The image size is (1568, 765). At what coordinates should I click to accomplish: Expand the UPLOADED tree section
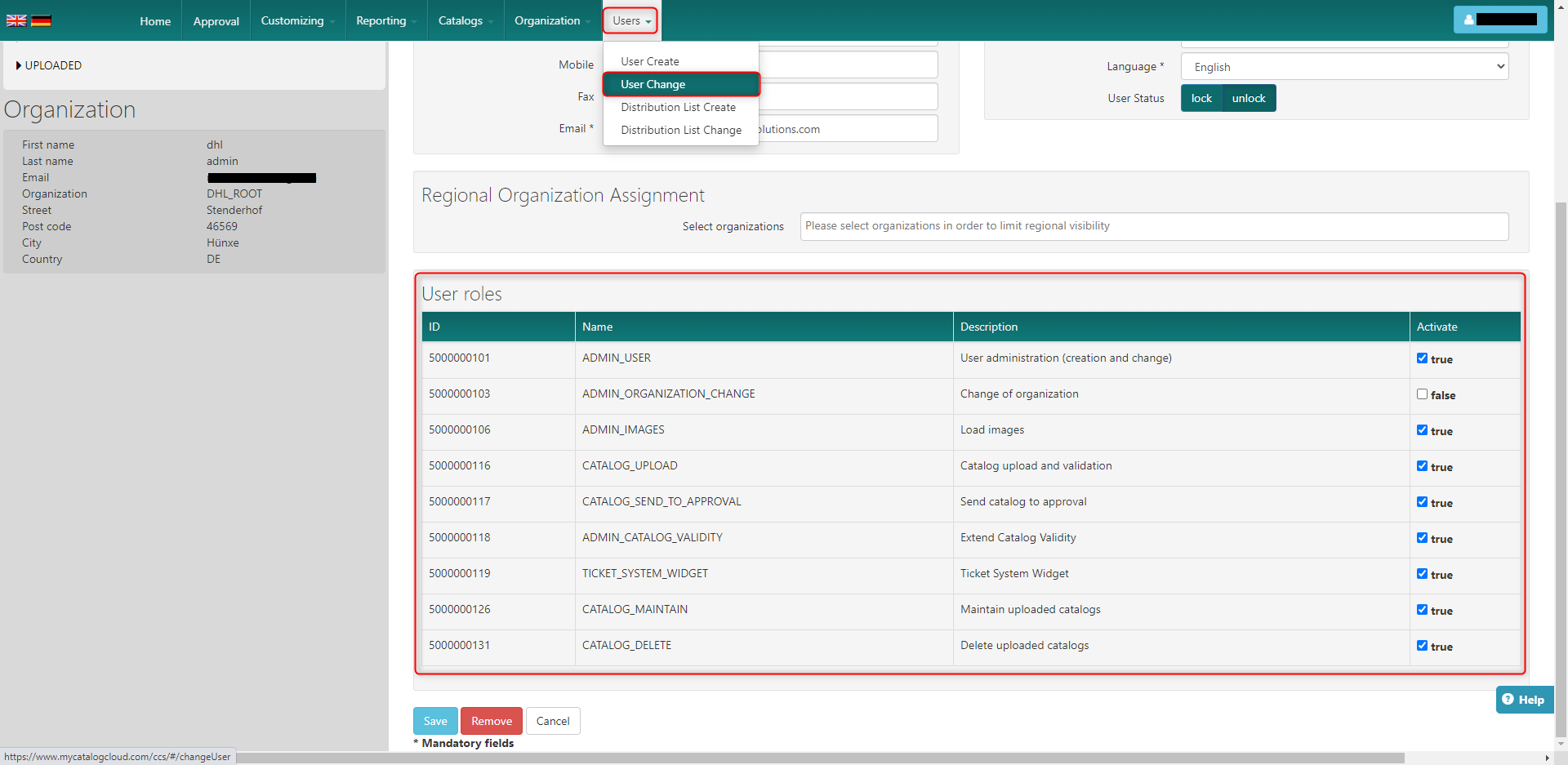point(48,65)
